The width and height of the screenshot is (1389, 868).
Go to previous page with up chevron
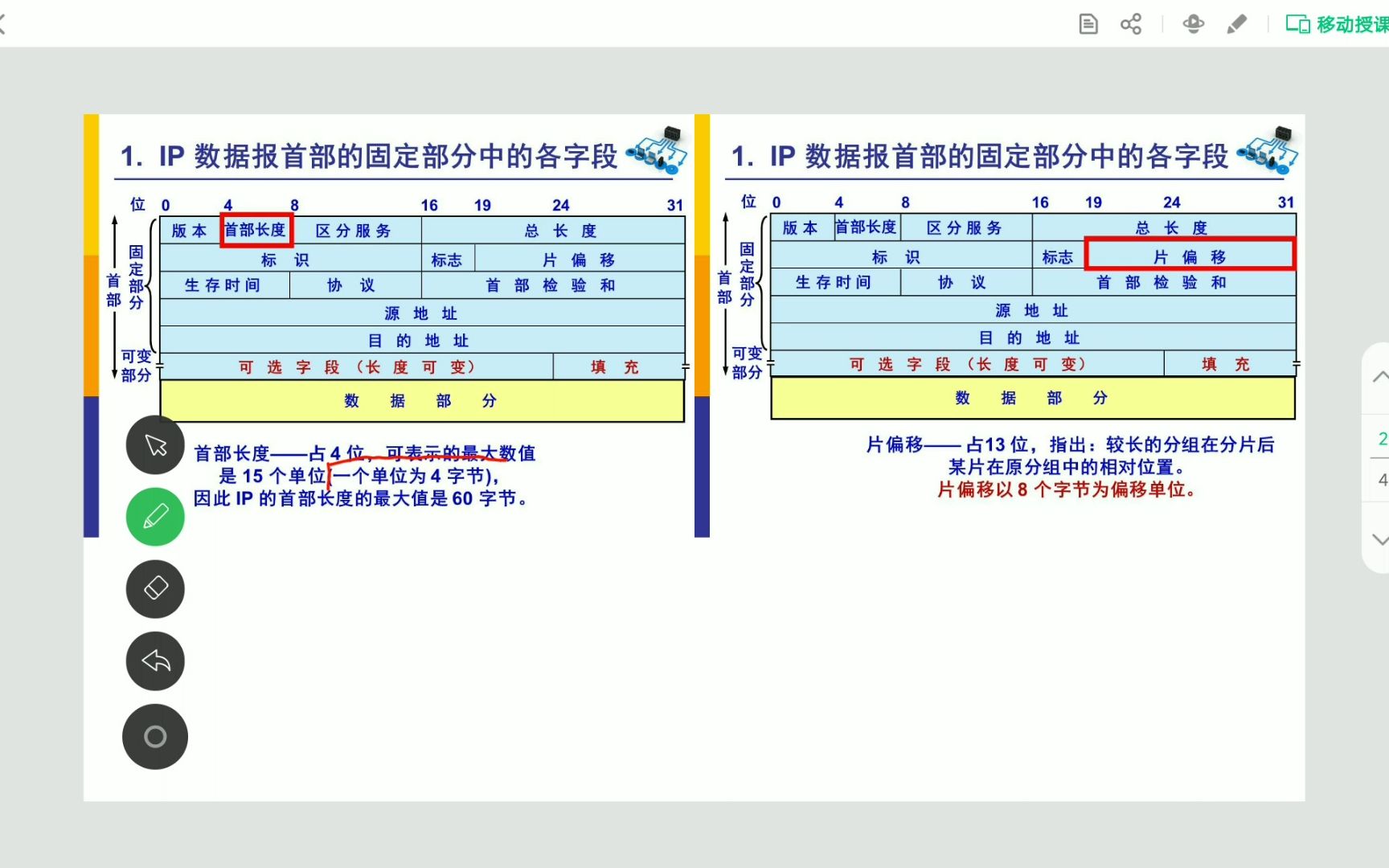(x=1380, y=377)
